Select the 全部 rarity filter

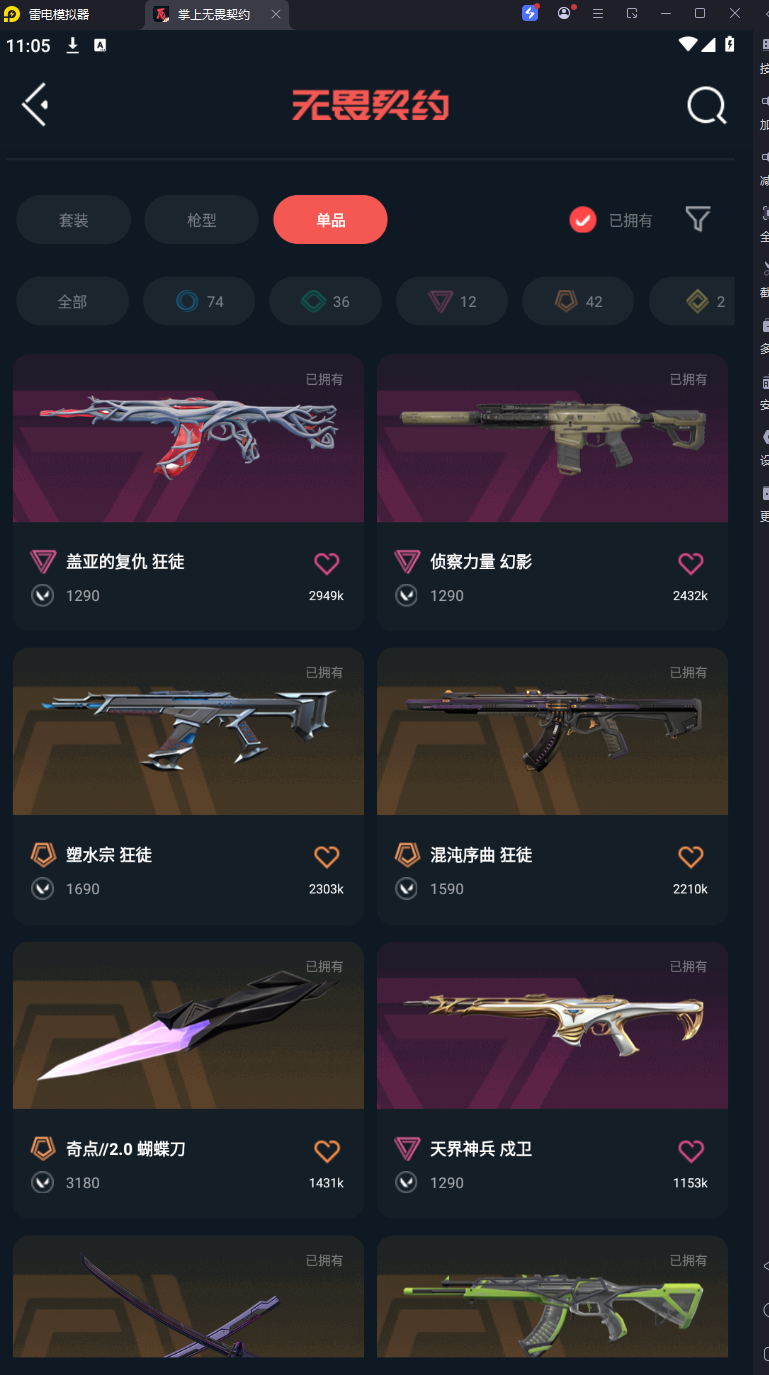tap(72, 301)
